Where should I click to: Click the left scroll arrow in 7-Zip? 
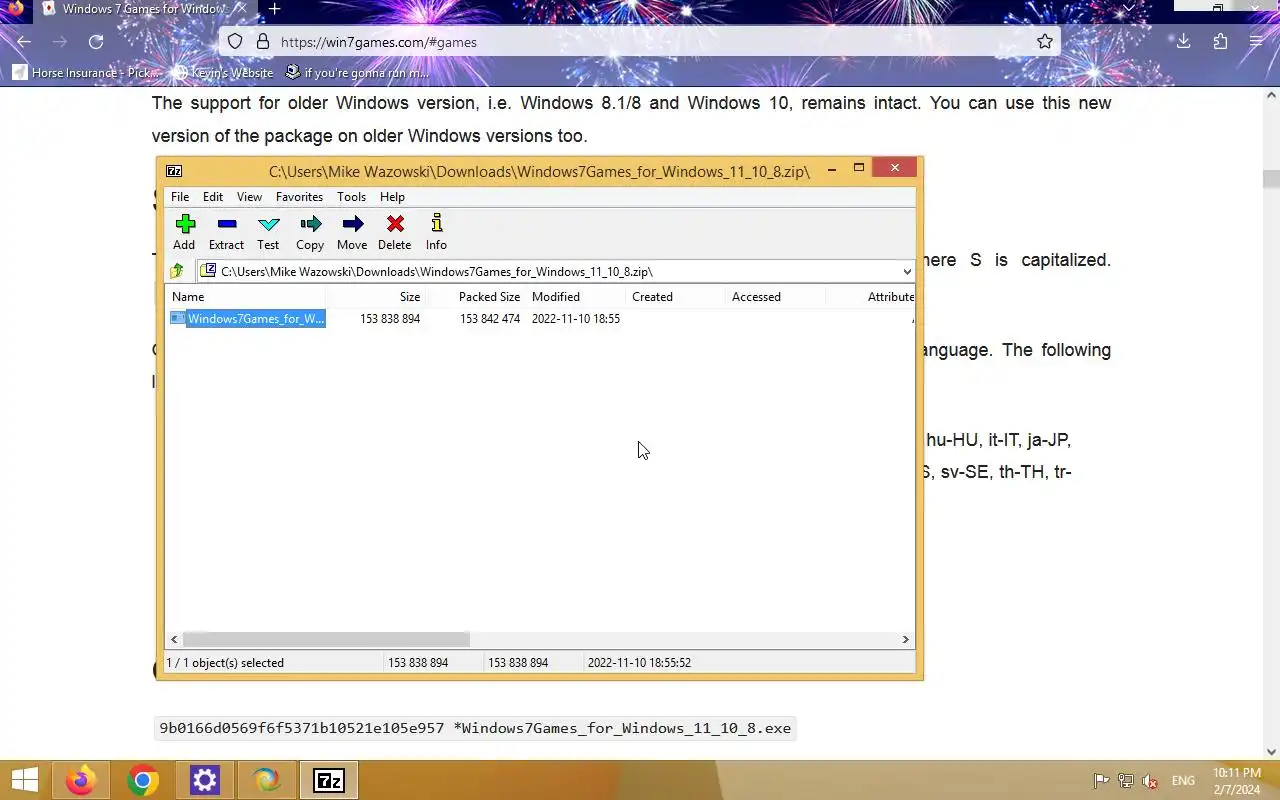(174, 639)
